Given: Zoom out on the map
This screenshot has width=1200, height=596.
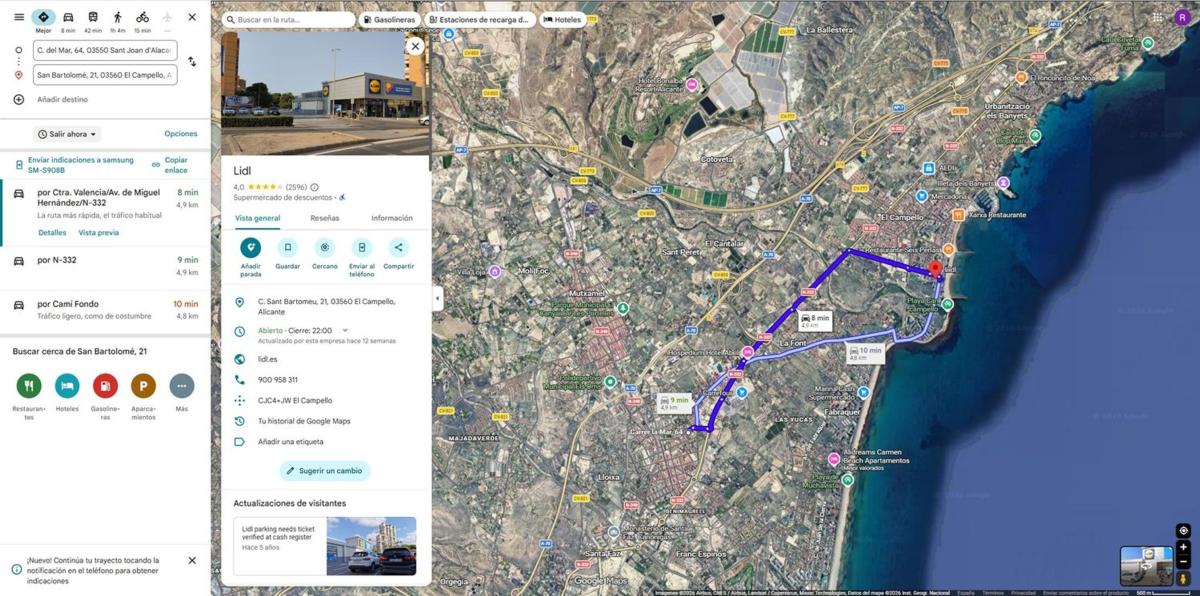Looking at the screenshot, I should click(1183, 562).
